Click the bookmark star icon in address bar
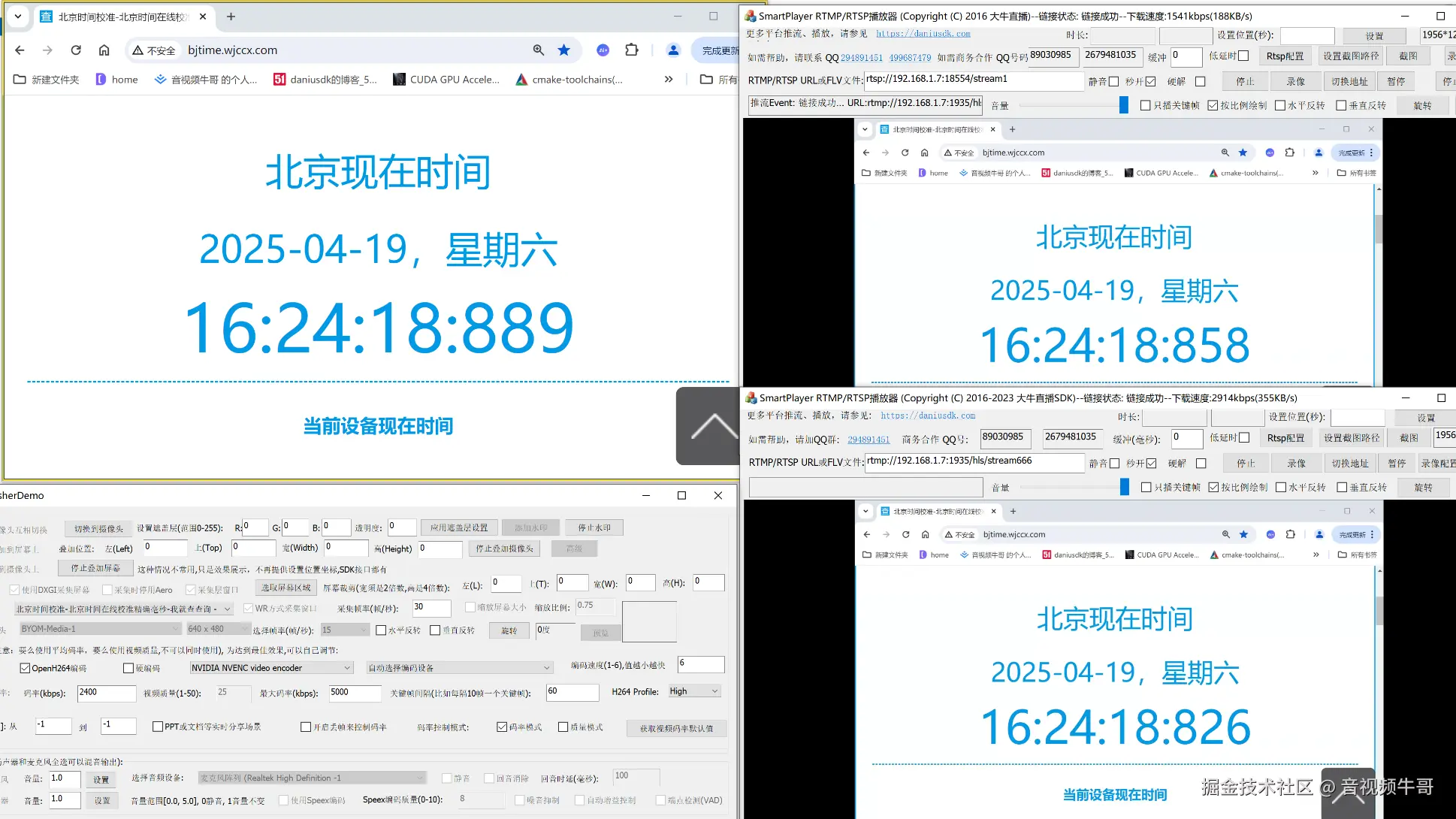 [x=563, y=50]
